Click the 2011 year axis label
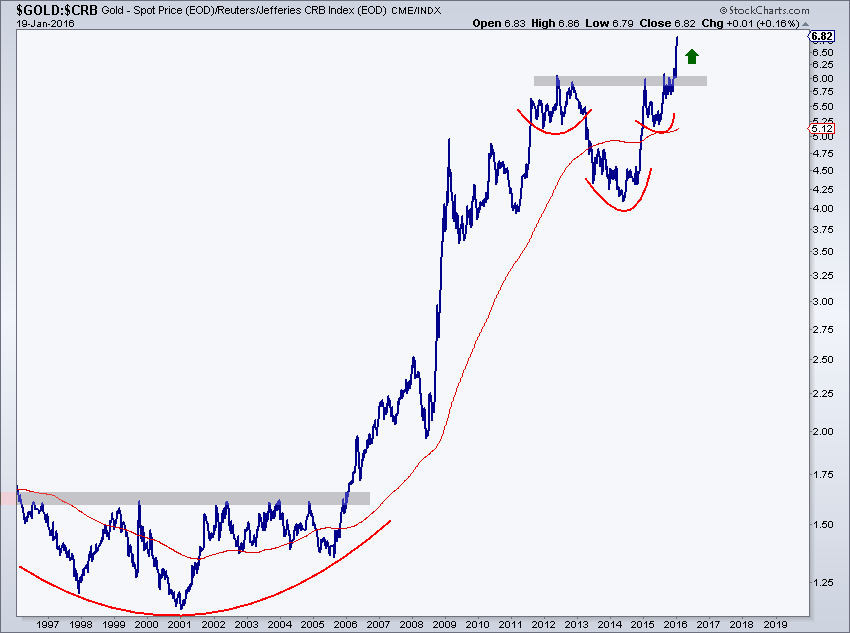 click(x=511, y=625)
